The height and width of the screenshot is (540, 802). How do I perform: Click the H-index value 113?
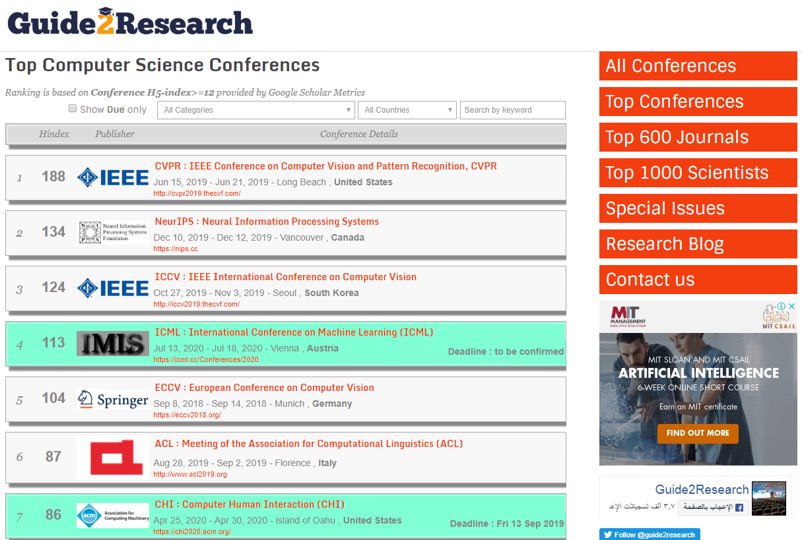click(x=53, y=342)
